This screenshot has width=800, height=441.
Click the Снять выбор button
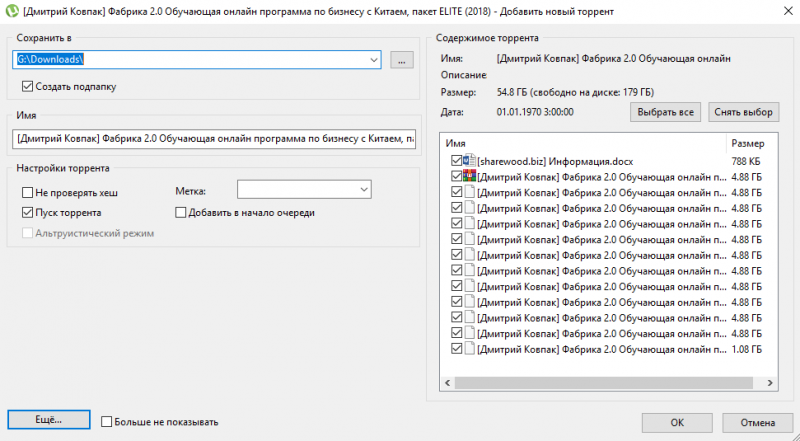[743, 112]
